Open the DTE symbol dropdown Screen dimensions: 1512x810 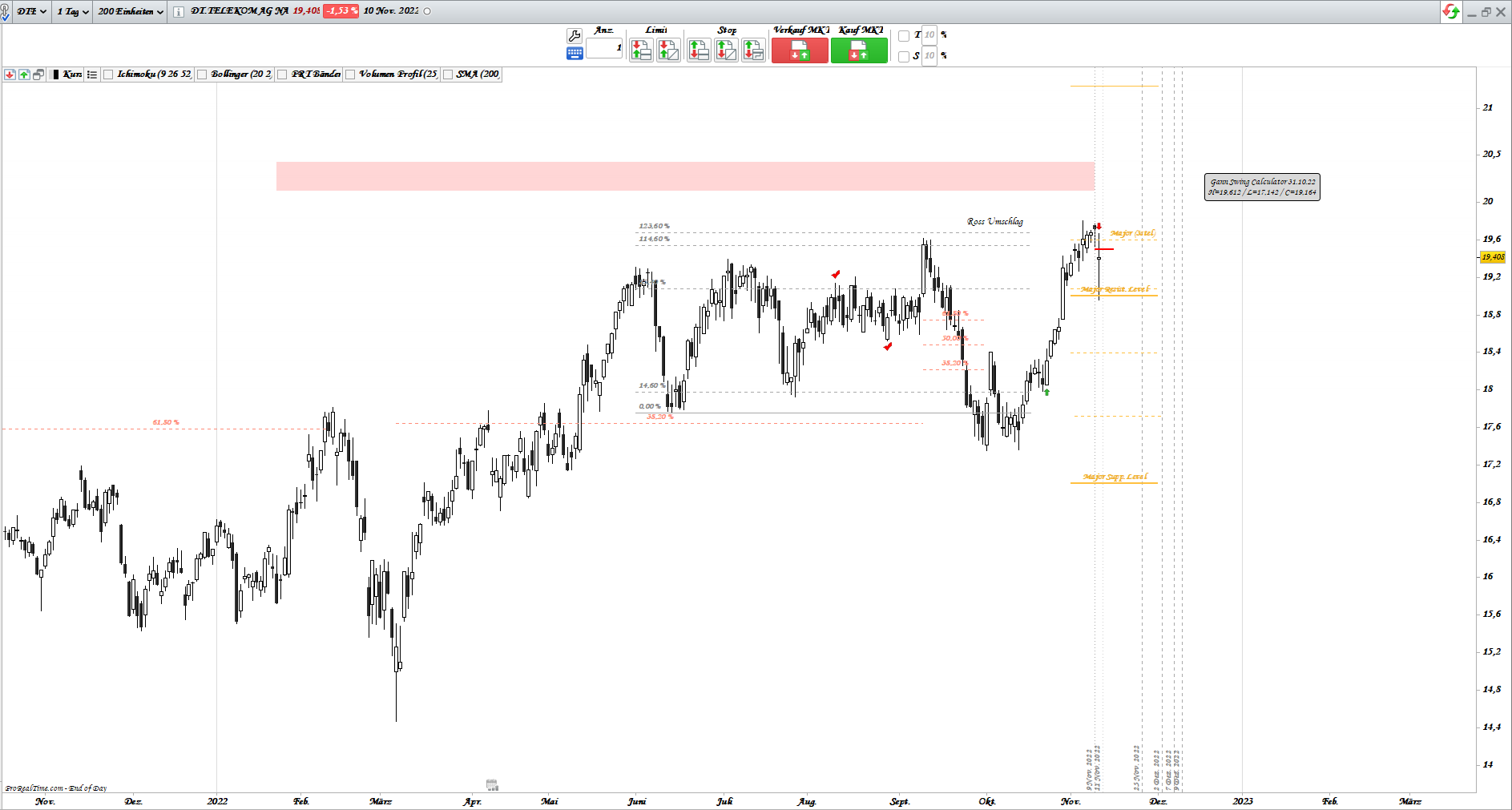pyautogui.click(x=30, y=11)
